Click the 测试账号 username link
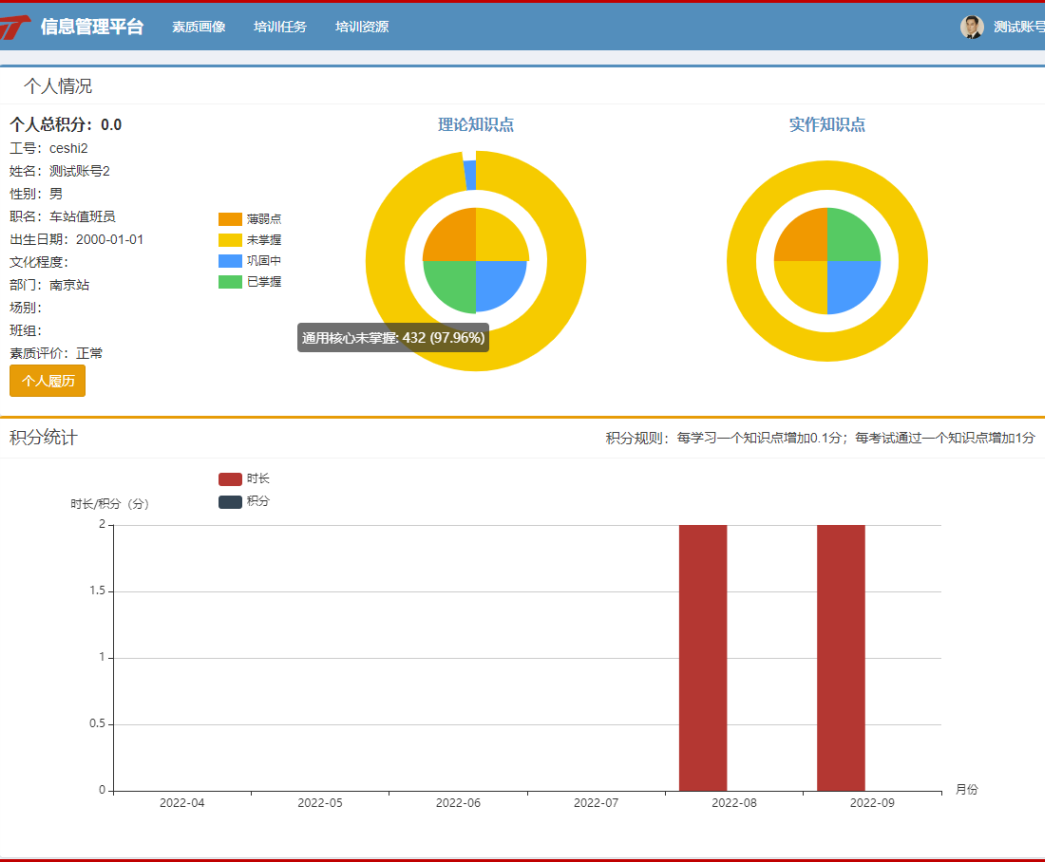The width and height of the screenshot is (1045, 862). [x=1018, y=27]
